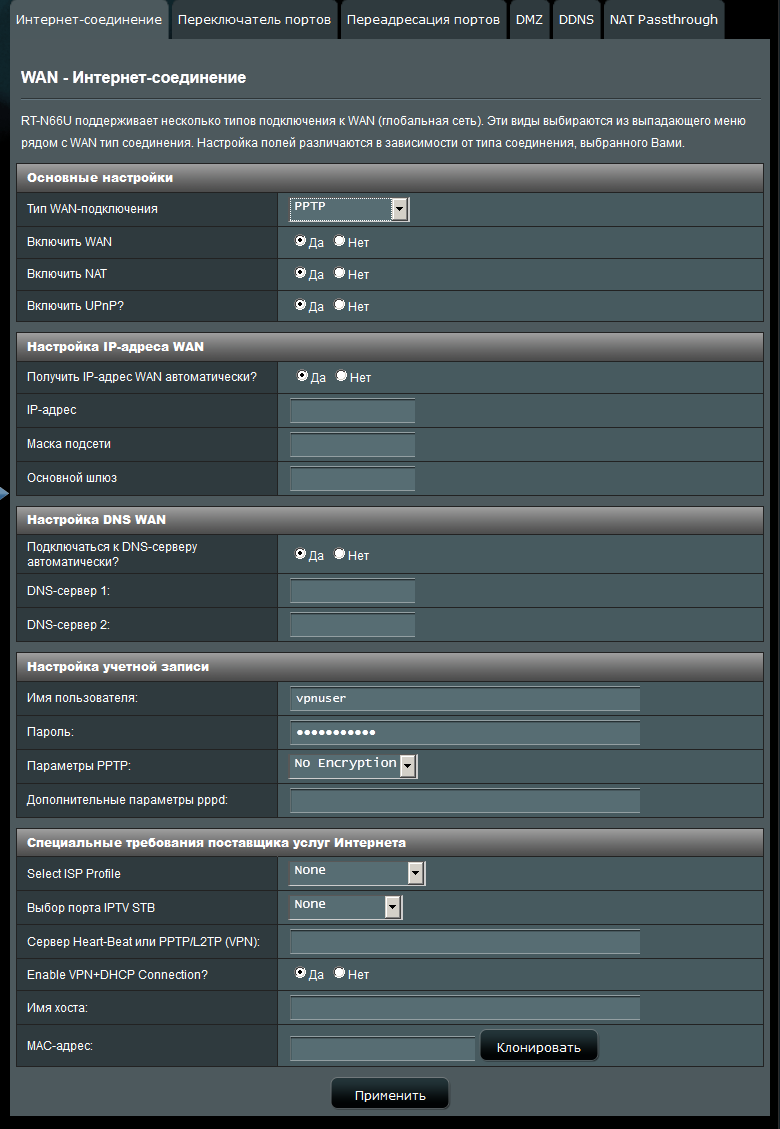
Task: Open the DDNS tab
Action: (576, 19)
